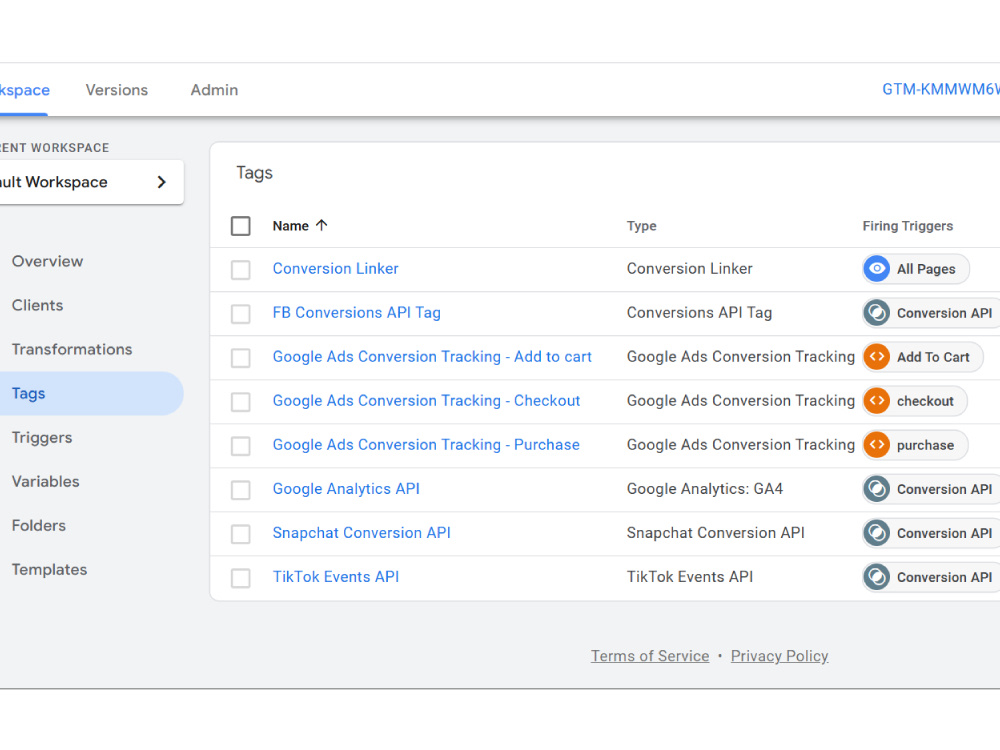Check the Snapchat Conversion API checkbox
Image resolution: width=1000 pixels, height=750 pixels.
(x=240, y=534)
